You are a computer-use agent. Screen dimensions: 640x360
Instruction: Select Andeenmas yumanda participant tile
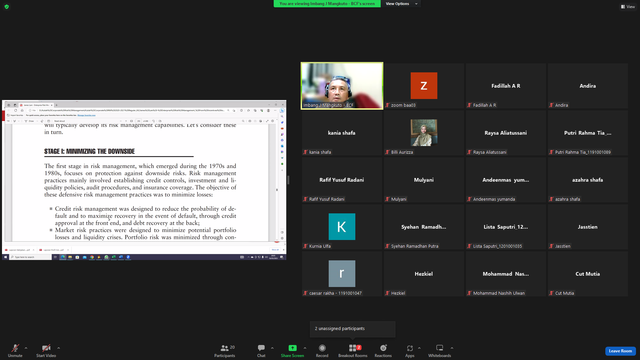(x=506, y=180)
